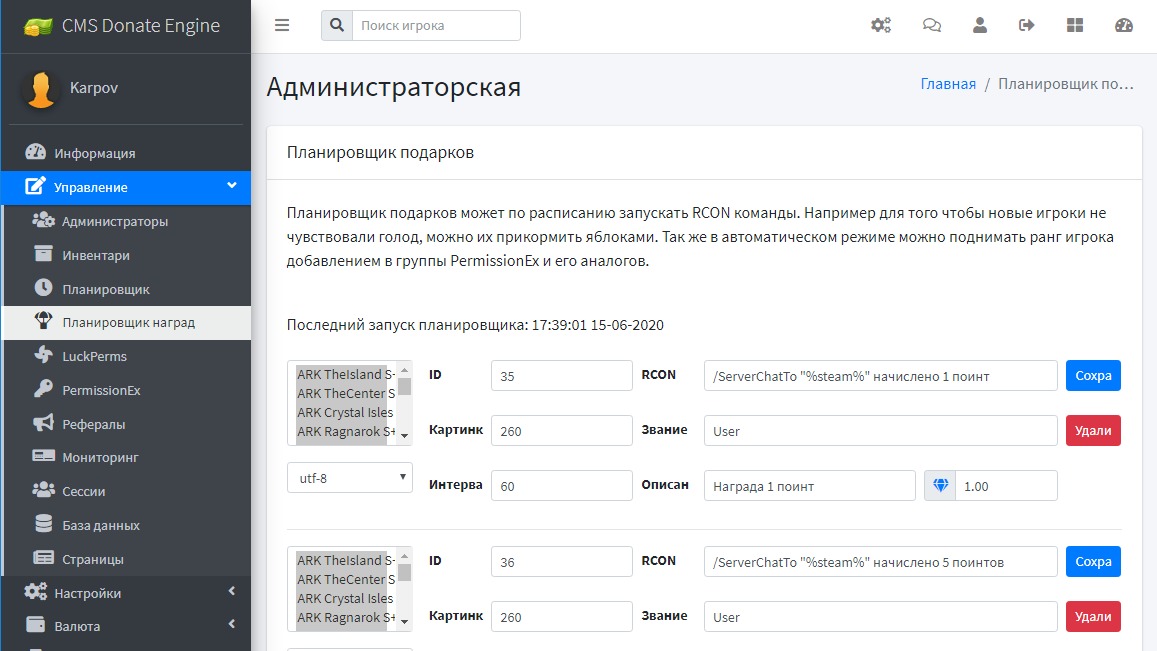This screenshot has width=1157, height=651.
Task: Click the player search input field
Action: 436,26
